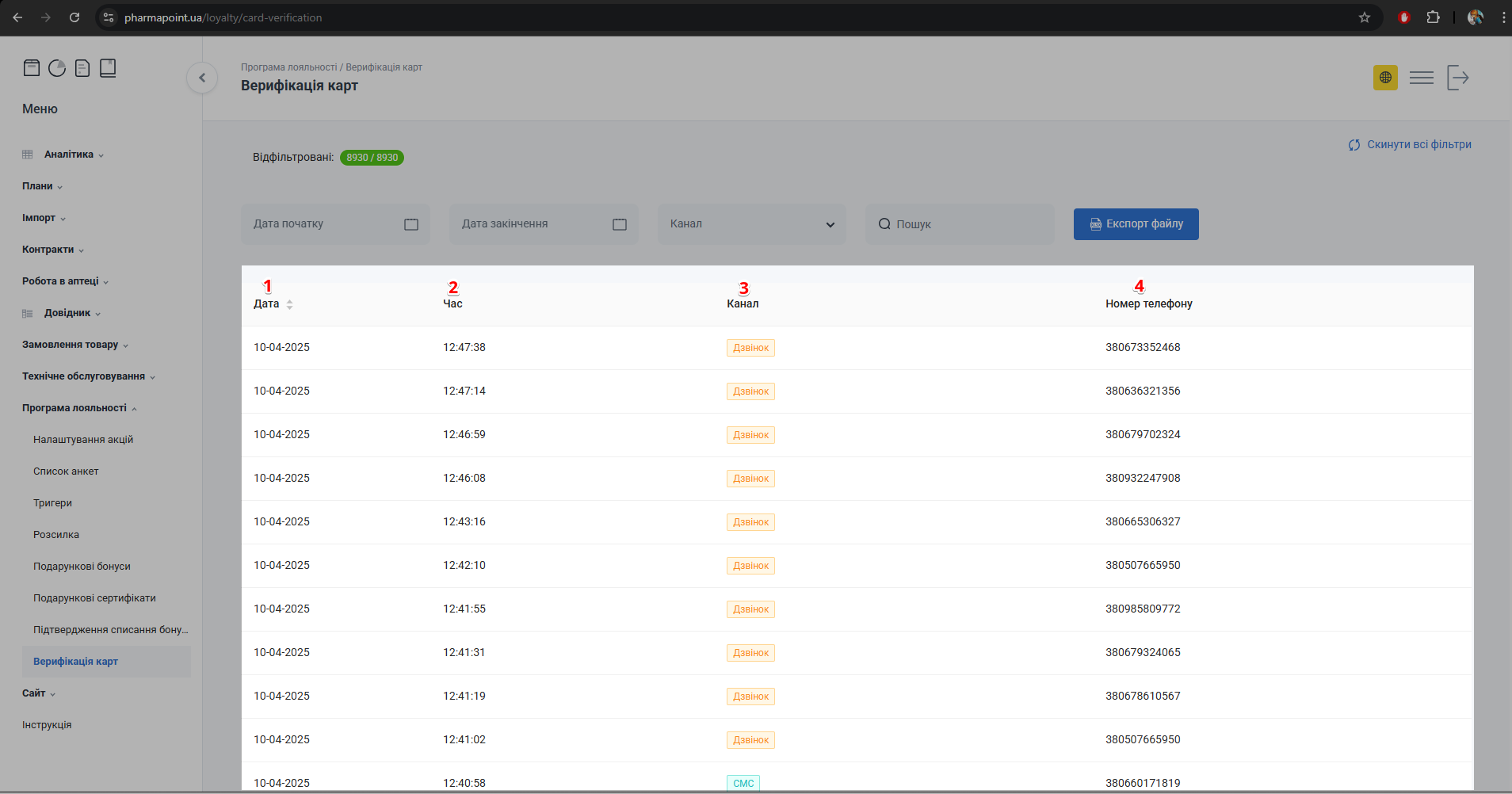Click the Пошук search field
The image size is (1512, 794).
(x=960, y=224)
